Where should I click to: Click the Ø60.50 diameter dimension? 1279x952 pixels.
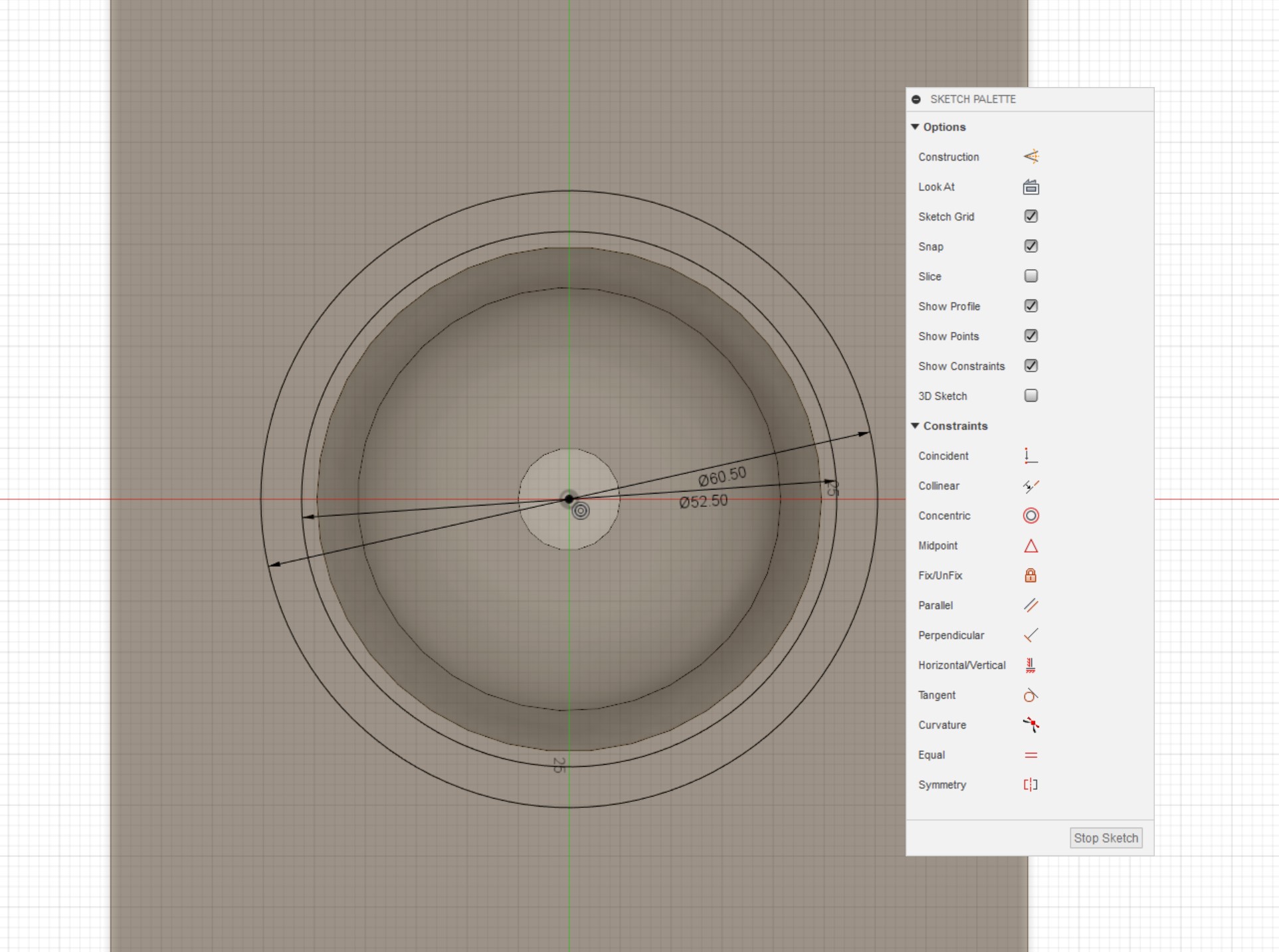(722, 476)
